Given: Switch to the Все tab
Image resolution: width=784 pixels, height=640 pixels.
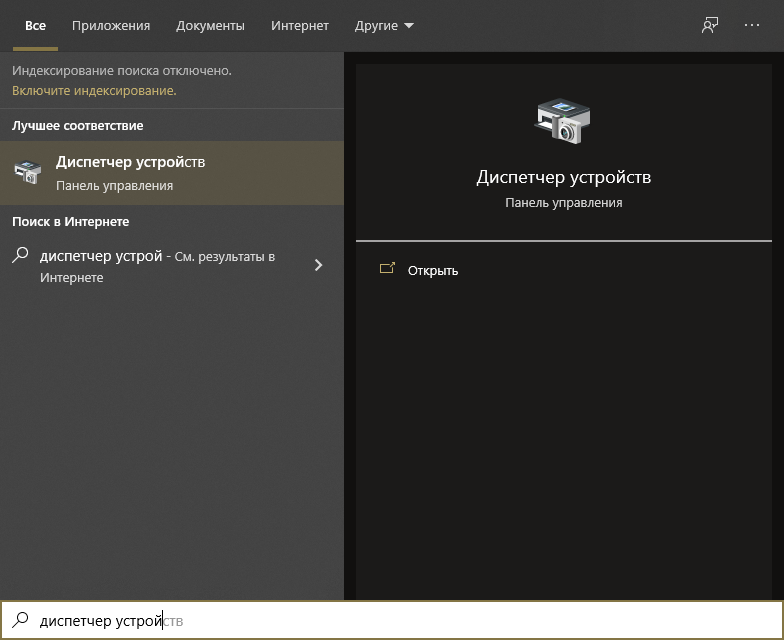Looking at the screenshot, I should [36, 26].
